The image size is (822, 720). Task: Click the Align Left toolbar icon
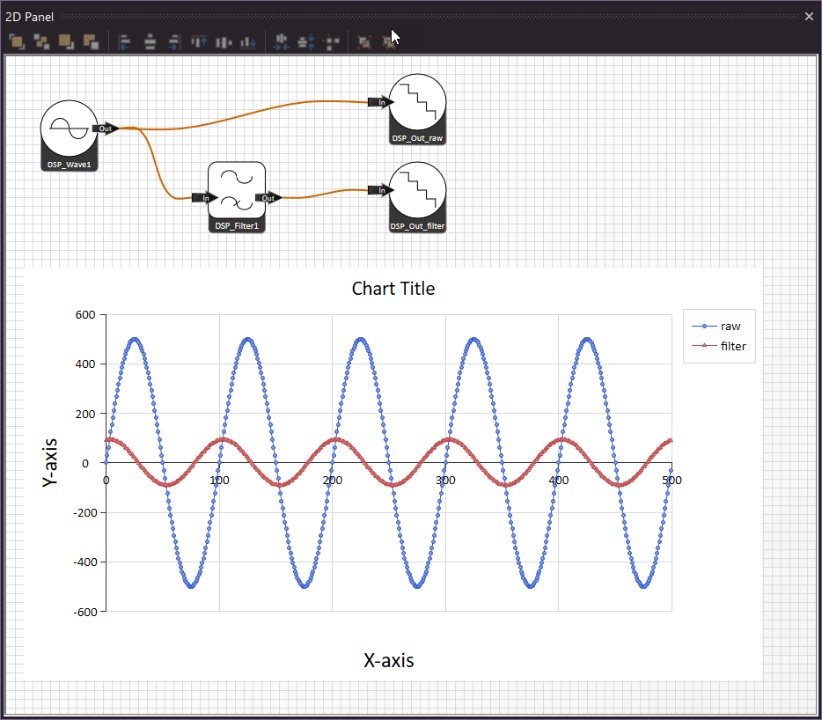(125, 42)
